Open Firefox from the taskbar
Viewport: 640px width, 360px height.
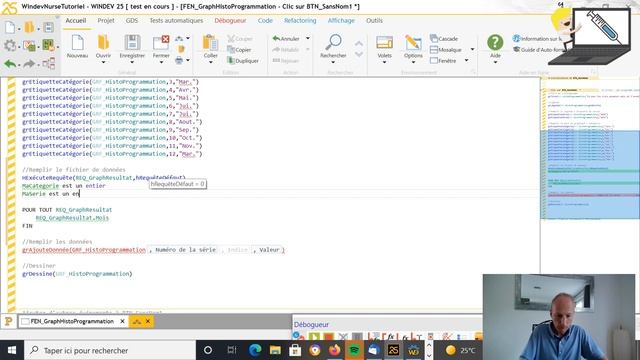pyautogui.click(x=334, y=350)
